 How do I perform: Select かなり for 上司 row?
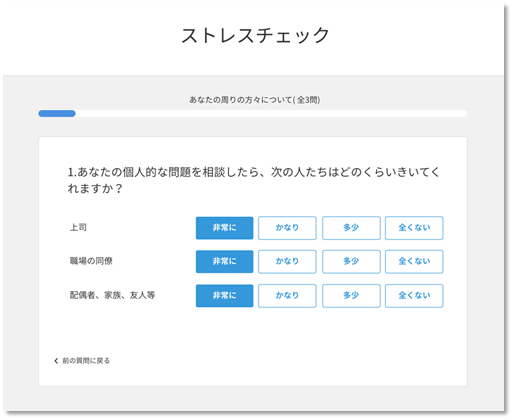(x=287, y=228)
